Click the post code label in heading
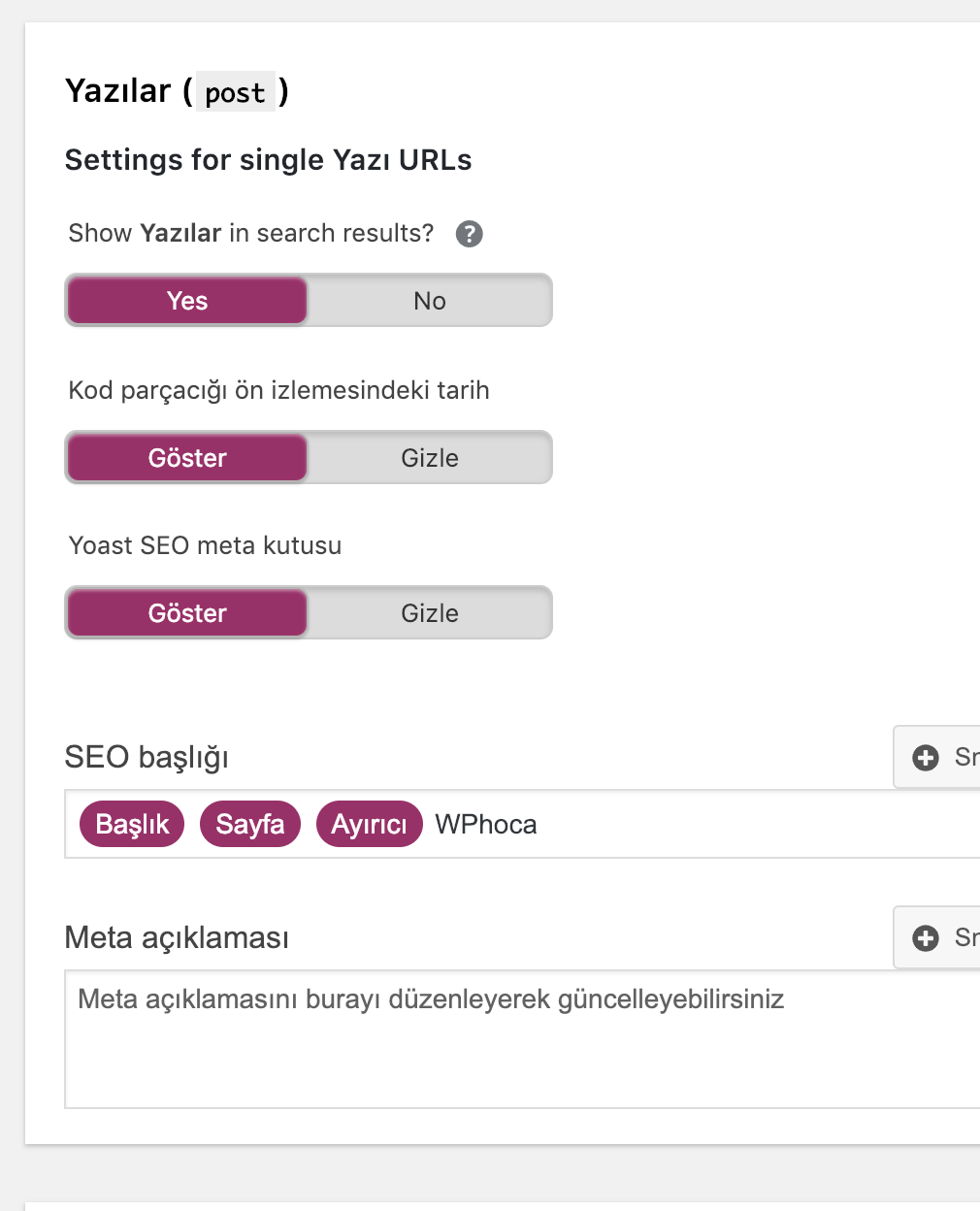This screenshot has height=1211, width=980. [x=236, y=92]
